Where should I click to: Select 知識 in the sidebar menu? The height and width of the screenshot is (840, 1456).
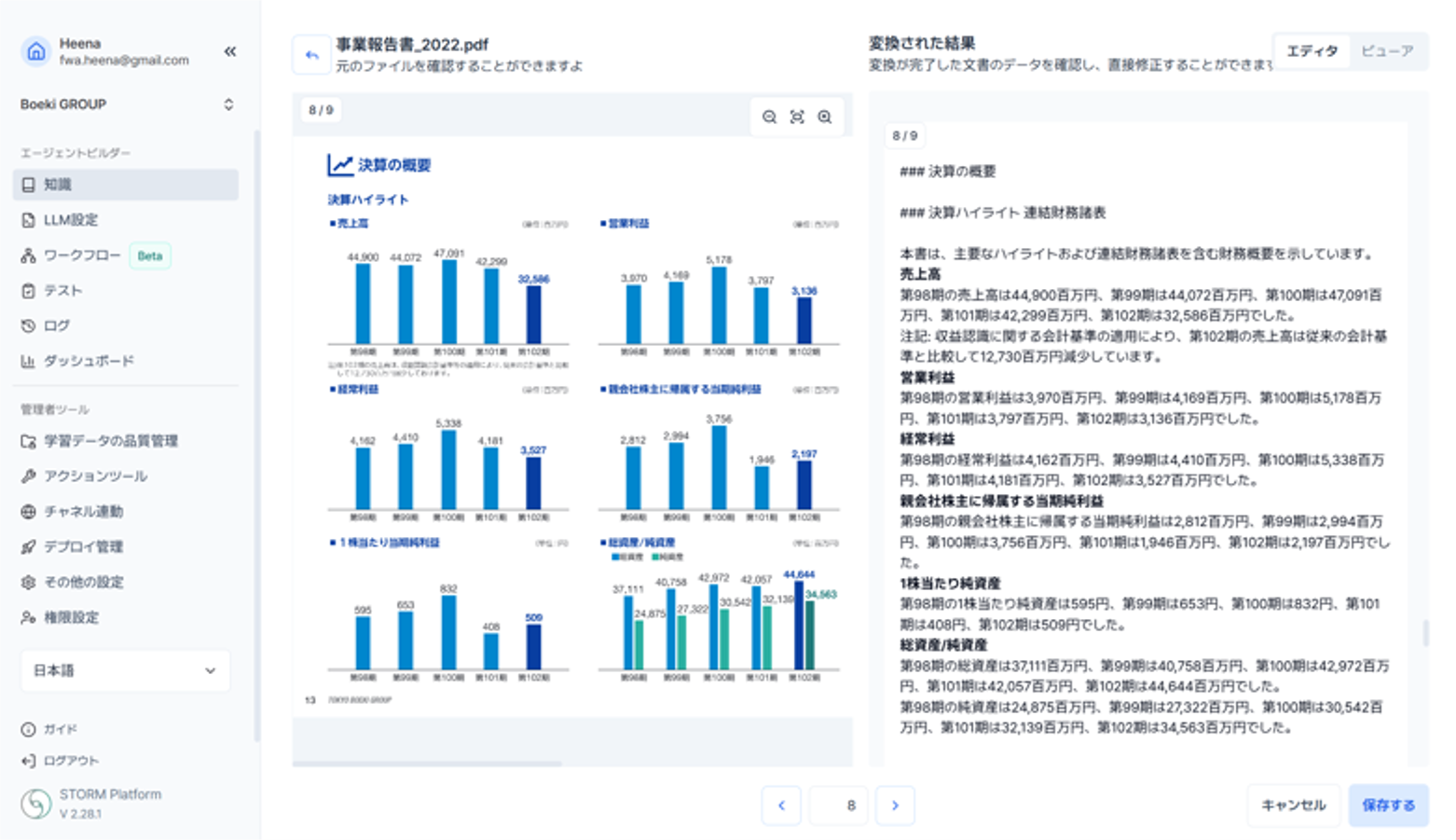[x=125, y=185]
